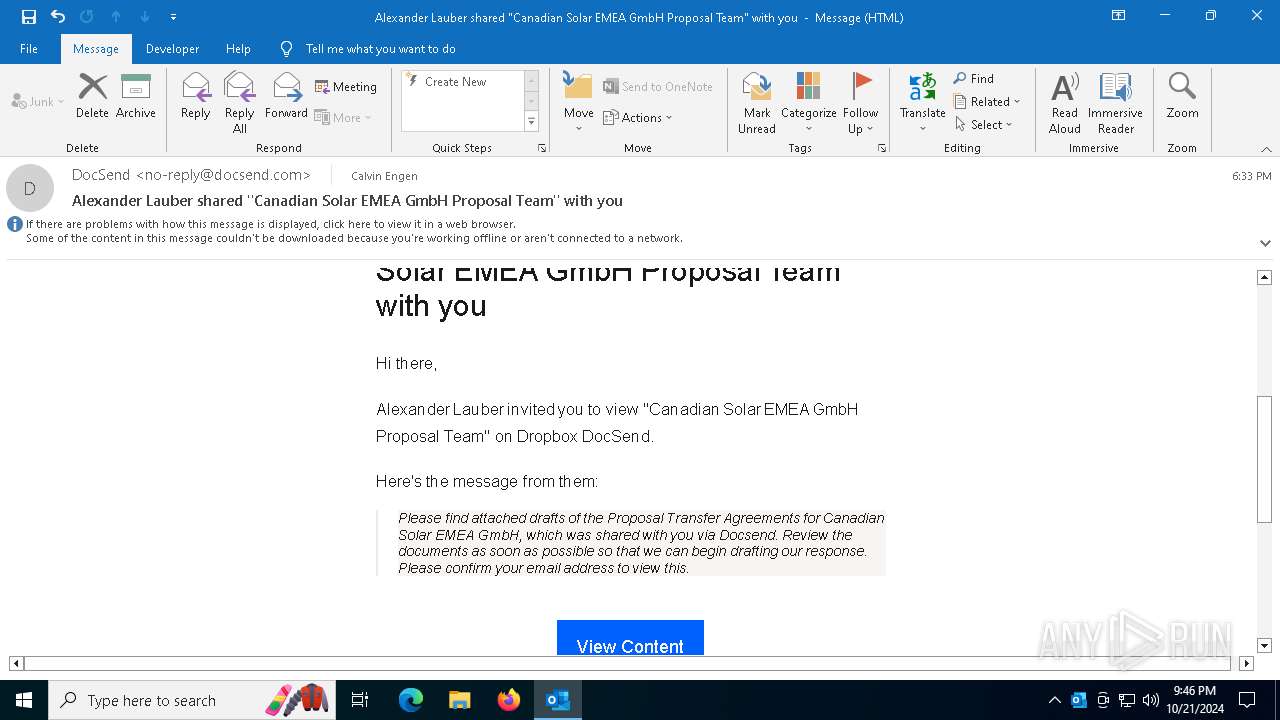Open the Related dropdown
Image resolution: width=1280 pixels, height=720 pixels.
click(987, 101)
